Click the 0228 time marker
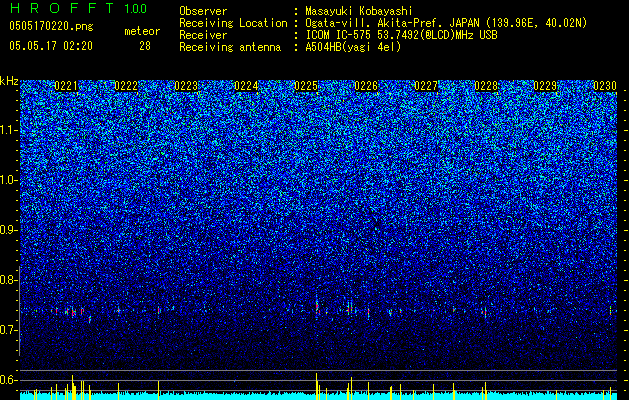This screenshot has height=400, width=629. coord(486,86)
